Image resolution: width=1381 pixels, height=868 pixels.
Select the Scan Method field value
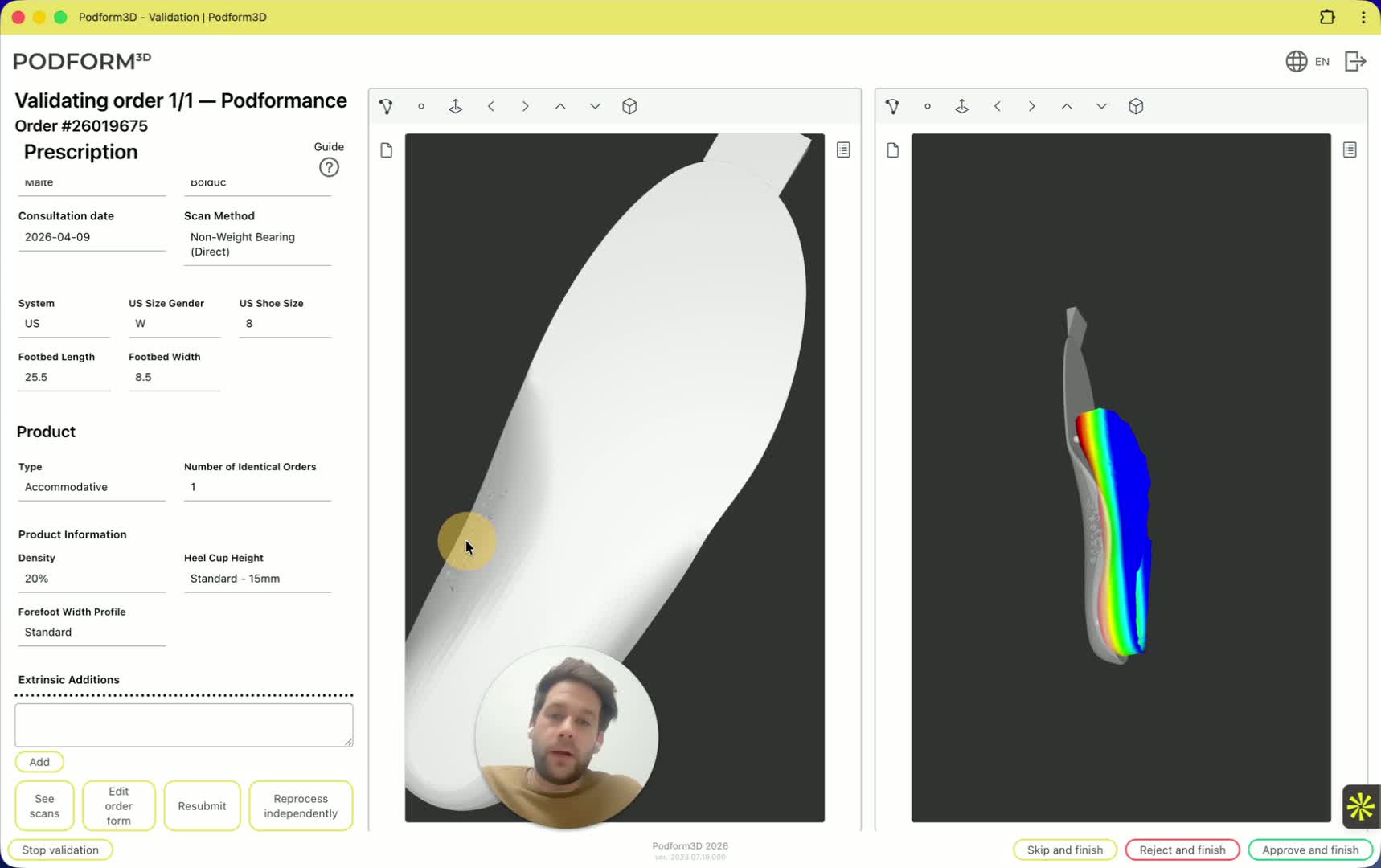point(257,244)
